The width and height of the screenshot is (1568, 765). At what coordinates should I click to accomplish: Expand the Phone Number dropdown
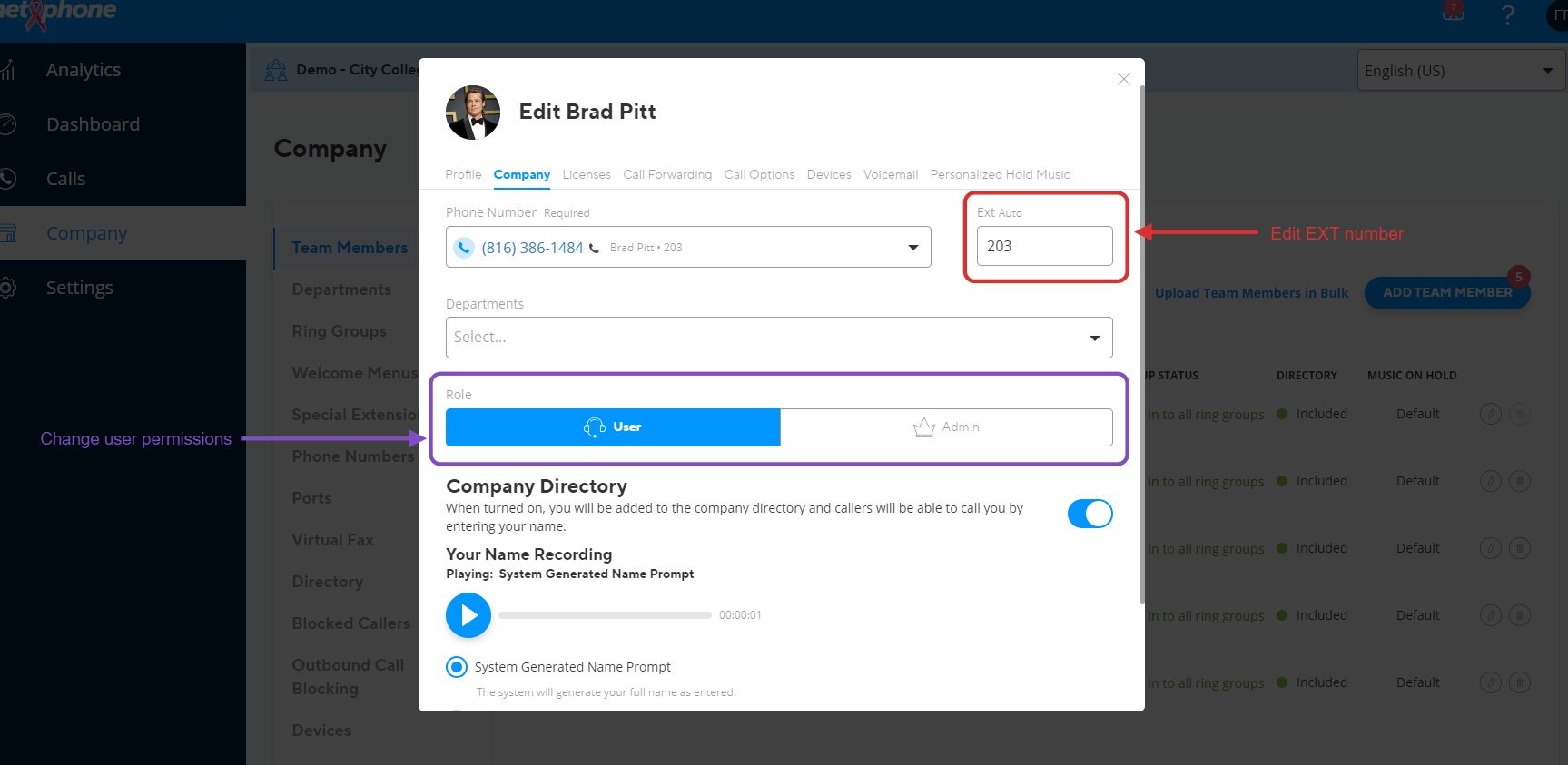(688, 247)
